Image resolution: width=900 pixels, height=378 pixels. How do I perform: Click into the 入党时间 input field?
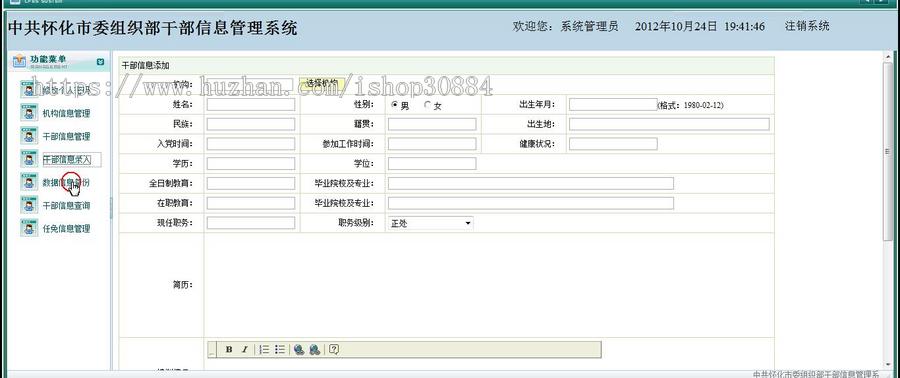251,144
